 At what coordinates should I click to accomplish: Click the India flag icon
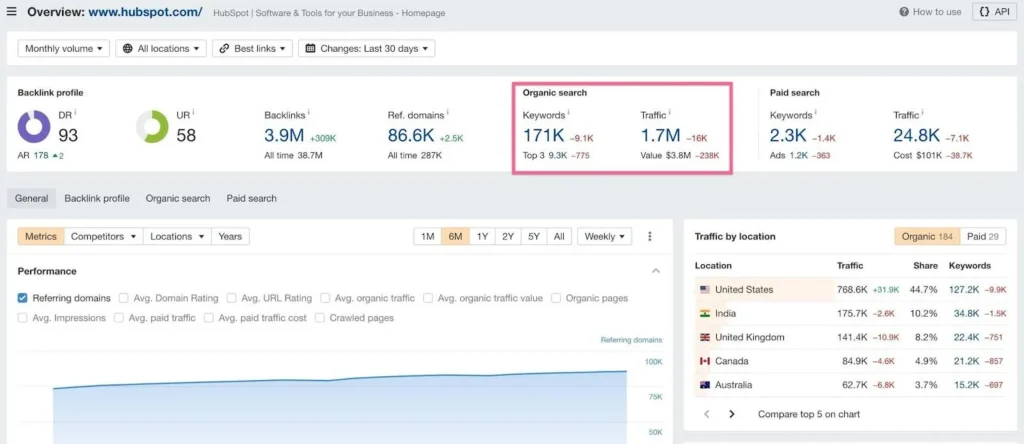(705, 313)
